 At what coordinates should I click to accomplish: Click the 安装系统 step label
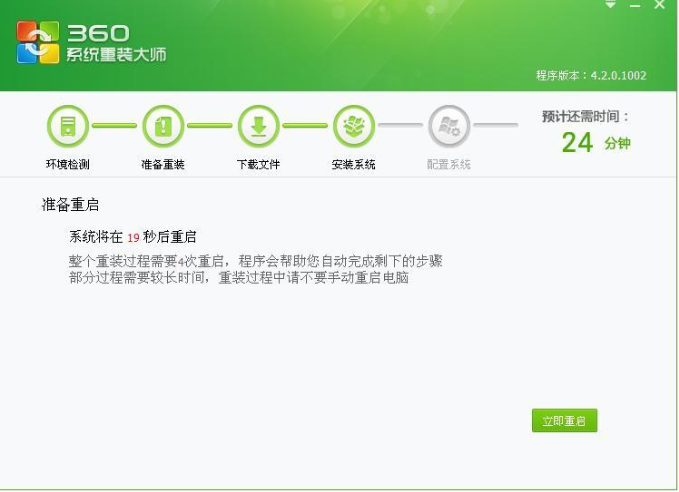pyautogui.click(x=353, y=164)
